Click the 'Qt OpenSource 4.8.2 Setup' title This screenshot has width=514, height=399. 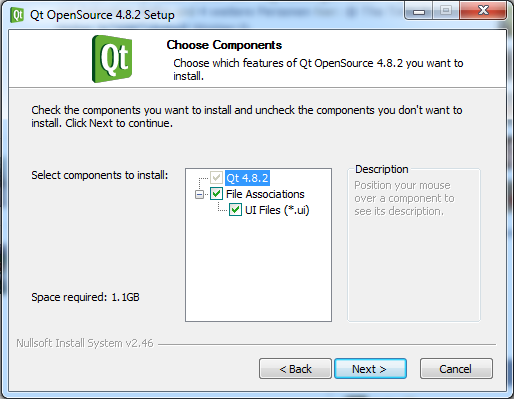(102, 15)
